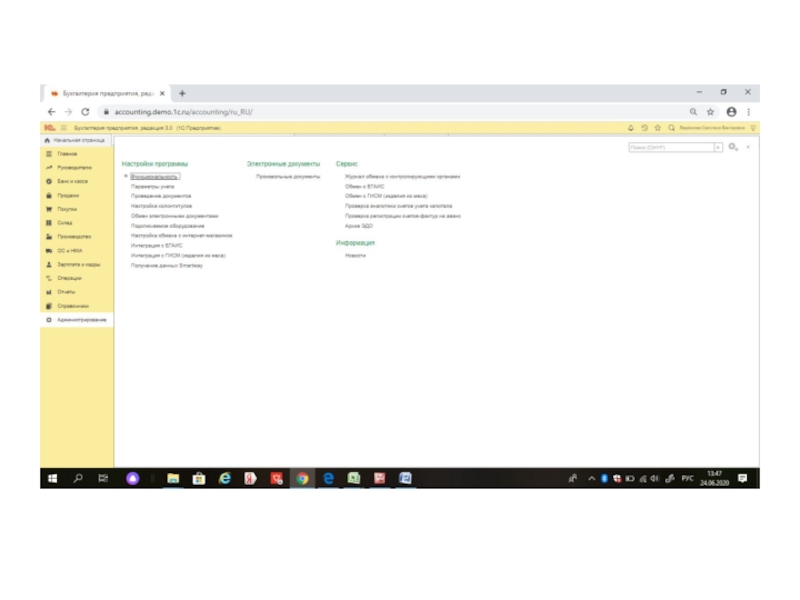This screenshot has height=600, width=800.
Task: Open the Новости link under Информация
Action: 355,256
